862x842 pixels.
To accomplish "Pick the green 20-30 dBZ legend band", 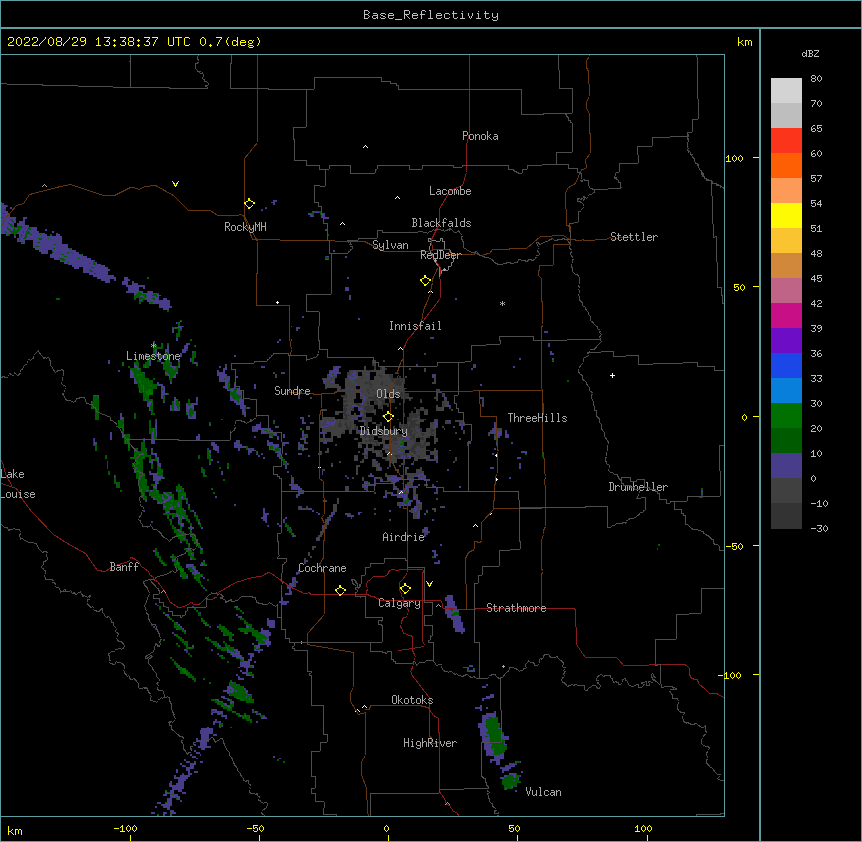I will (786, 416).
